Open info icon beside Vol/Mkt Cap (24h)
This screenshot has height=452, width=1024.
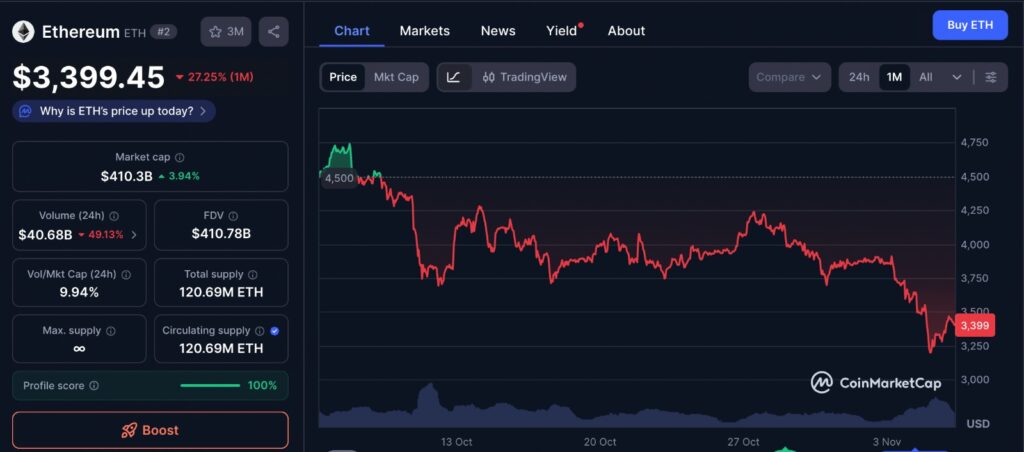tap(126, 275)
